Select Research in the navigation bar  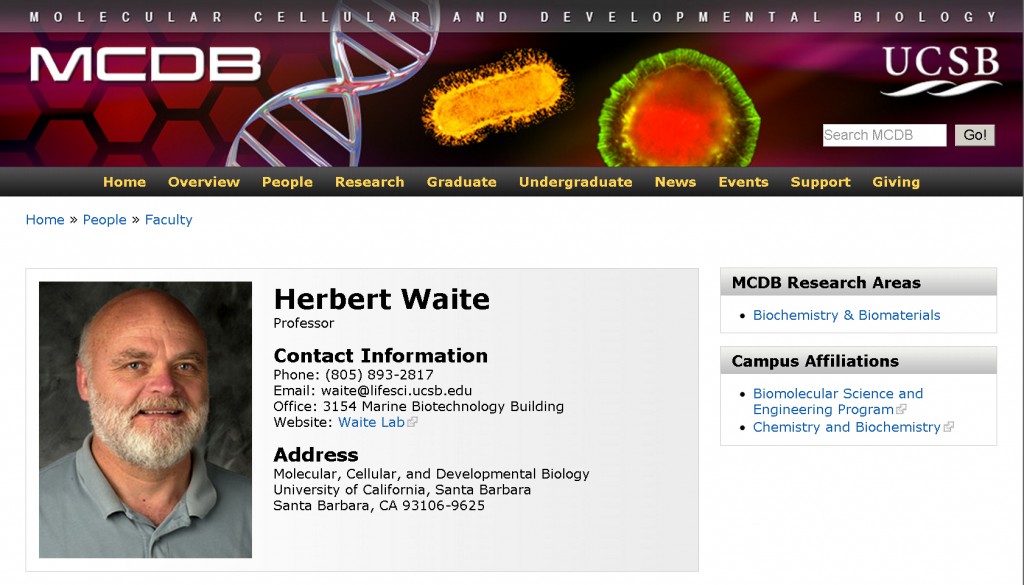370,182
